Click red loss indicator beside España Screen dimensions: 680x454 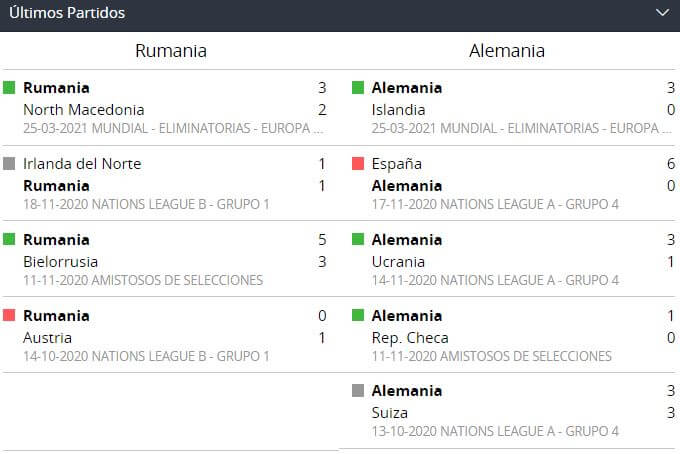point(358,164)
